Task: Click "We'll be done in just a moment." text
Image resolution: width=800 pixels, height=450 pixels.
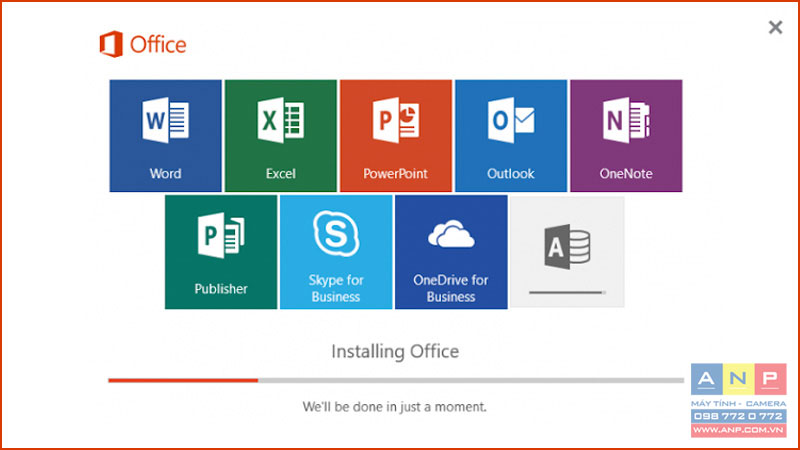Action: coord(394,407)
